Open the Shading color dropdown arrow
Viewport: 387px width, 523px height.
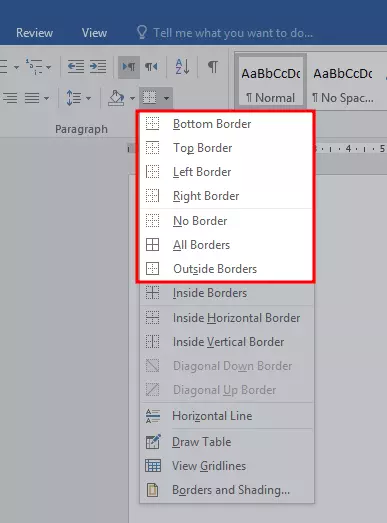(x=132, y=98)
